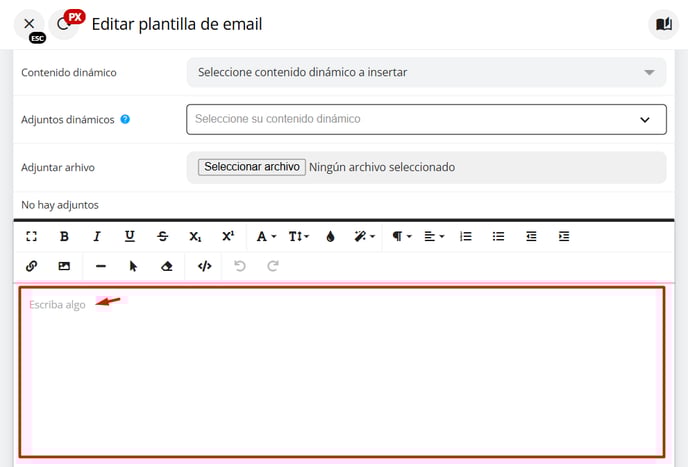The image size is (688, 467).
Task: Toggle fullscreen mode in editor toolbar
Action: [31, 237]
